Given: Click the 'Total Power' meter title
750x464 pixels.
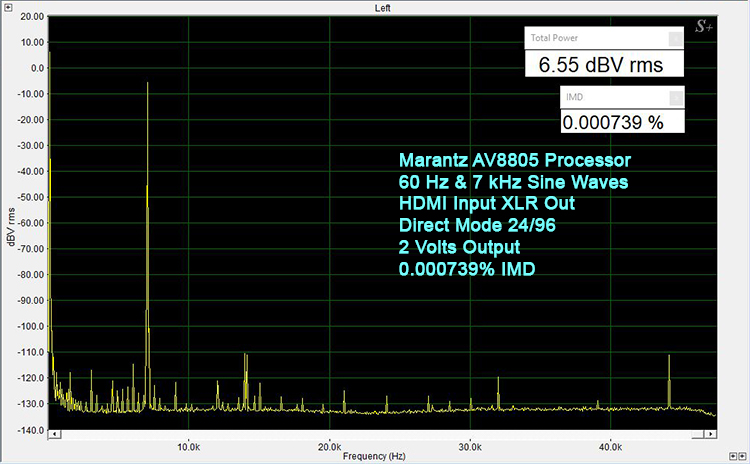Looking at the screenshot, I should [554, 38].
